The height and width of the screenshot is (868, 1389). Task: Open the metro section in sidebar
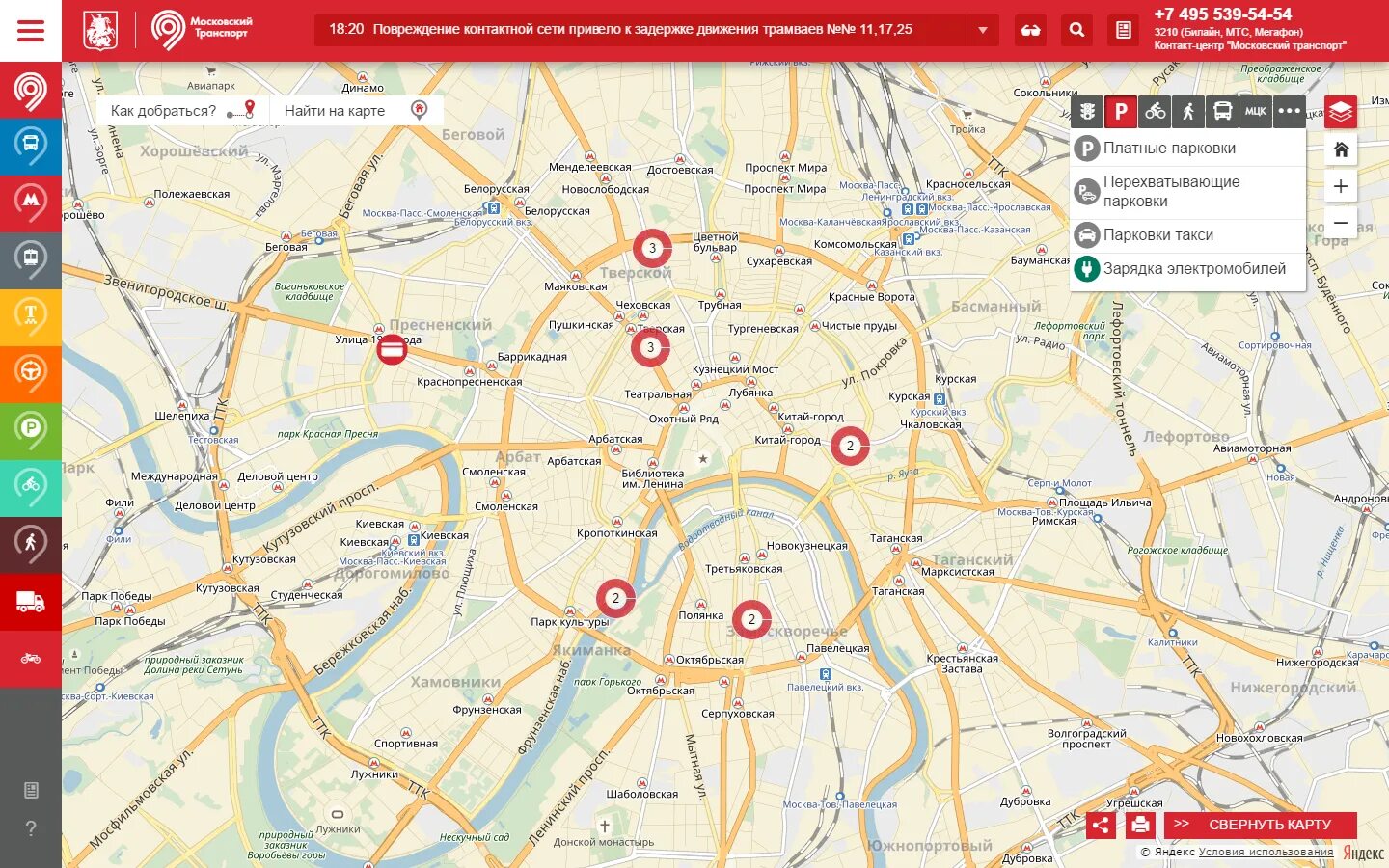click(x=31, y=203)
